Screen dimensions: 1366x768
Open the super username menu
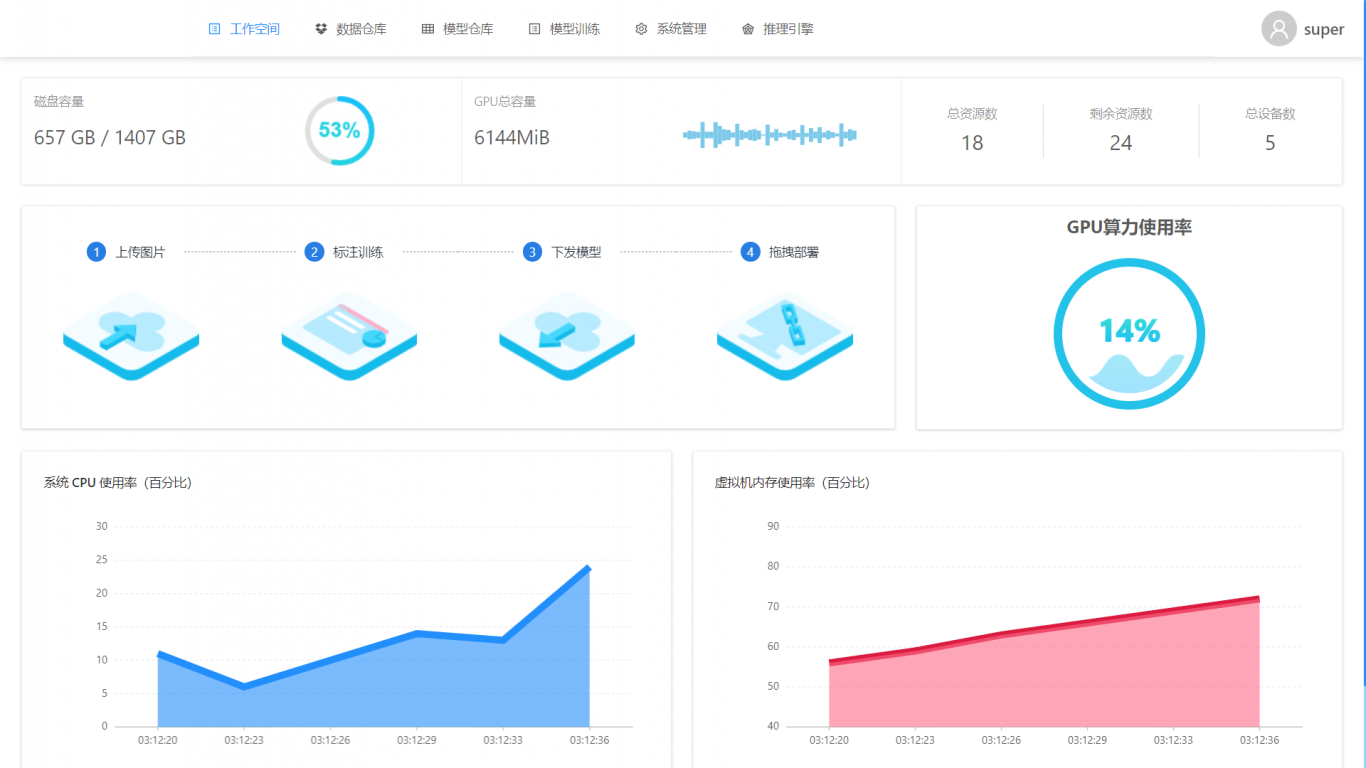click(x=1324, y=30)
